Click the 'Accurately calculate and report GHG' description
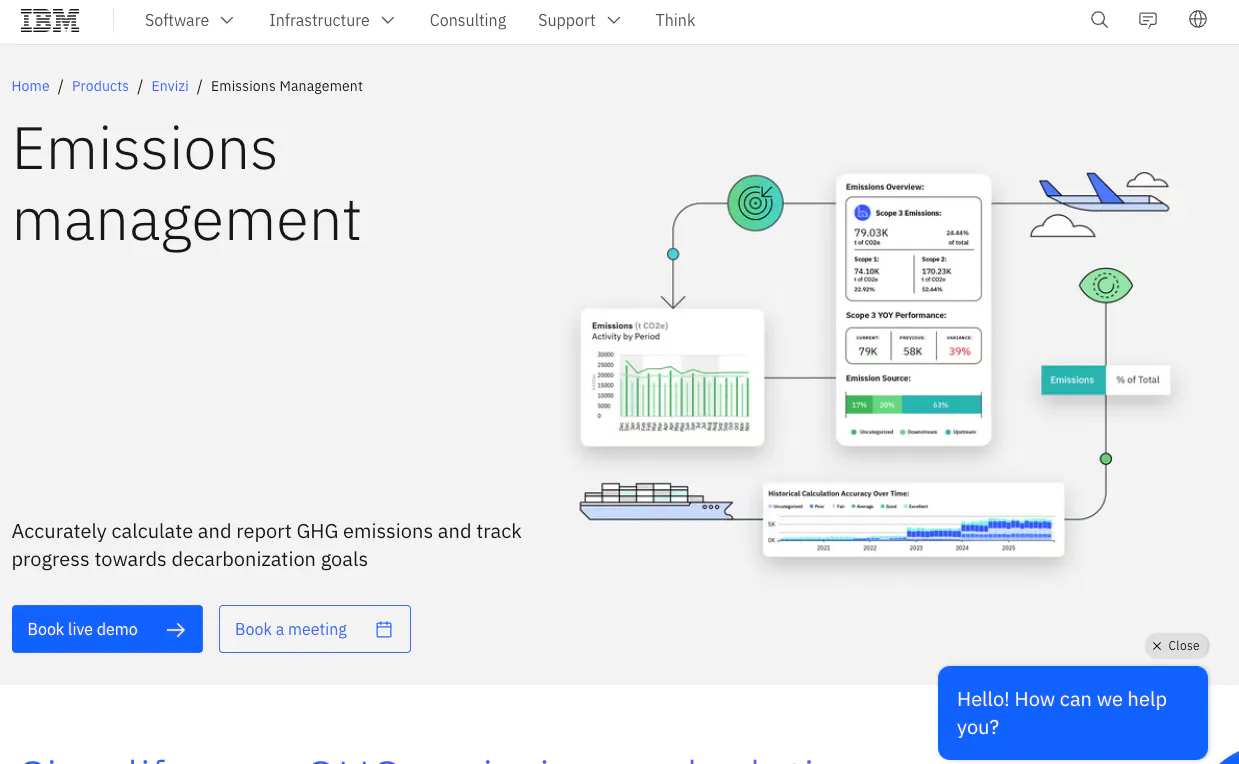The height and width of the screenshot is (764, 1239). pos(267,545)
